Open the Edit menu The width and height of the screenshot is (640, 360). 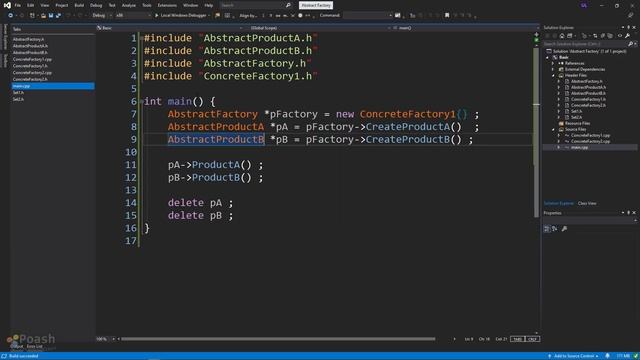tap(31, 5)
